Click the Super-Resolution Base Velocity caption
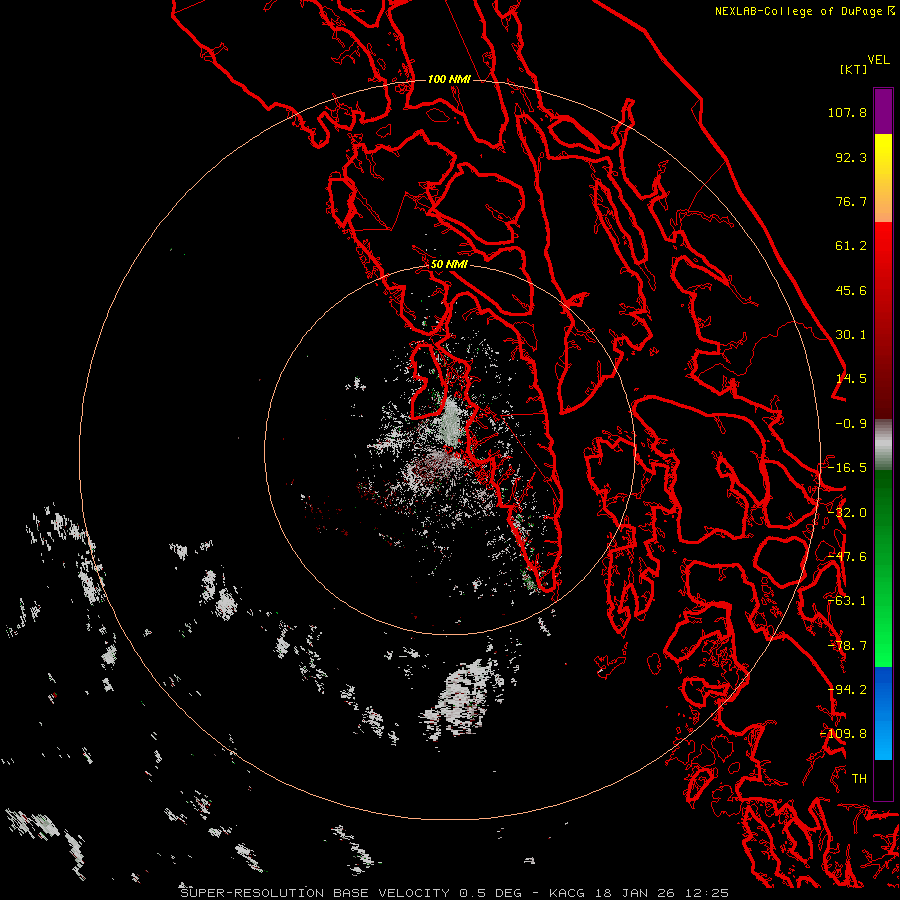The height and width of the screenshot is (900, 900). 454,893
